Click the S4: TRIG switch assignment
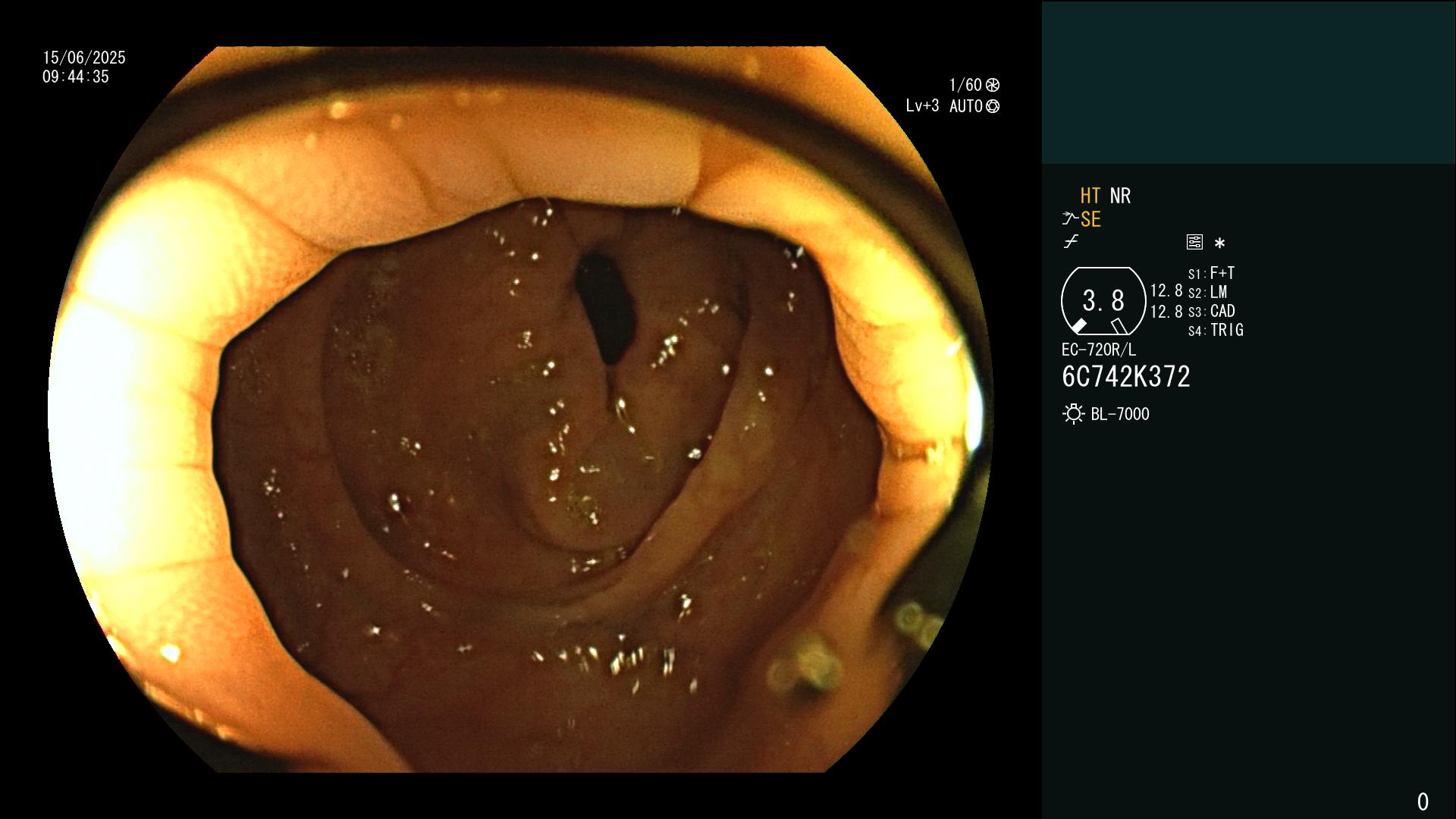 click(1216, 330)
